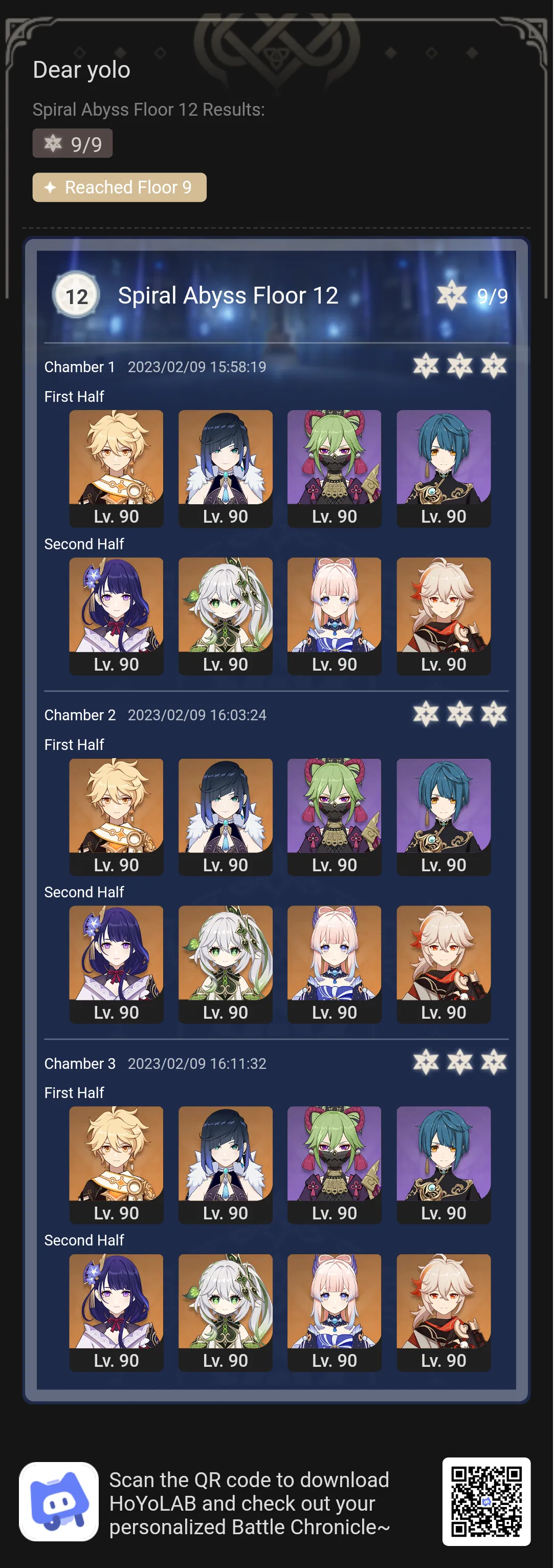
Task: Click the top 9/9 star results badge
Action: click(x=72, y=144)
